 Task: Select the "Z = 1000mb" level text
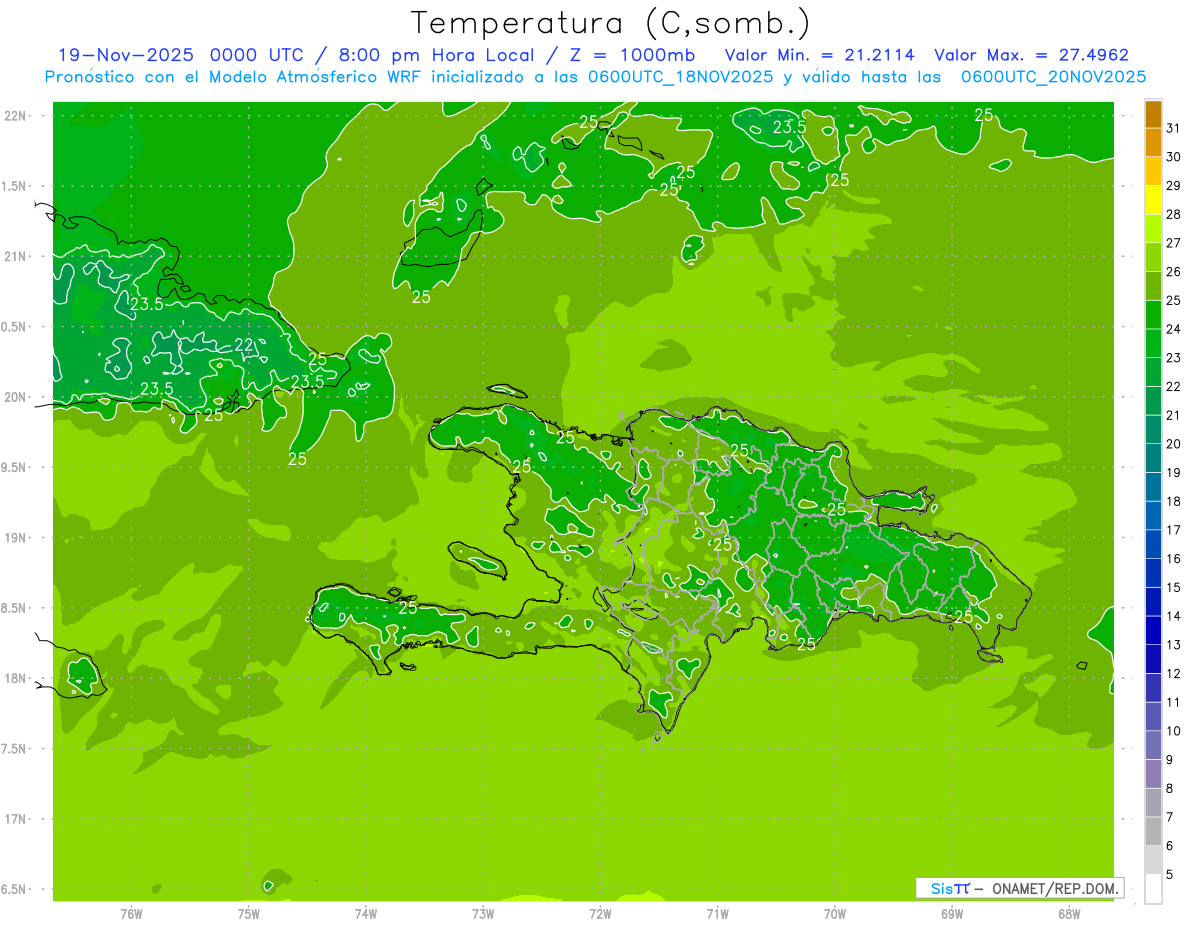click(634, 55)
